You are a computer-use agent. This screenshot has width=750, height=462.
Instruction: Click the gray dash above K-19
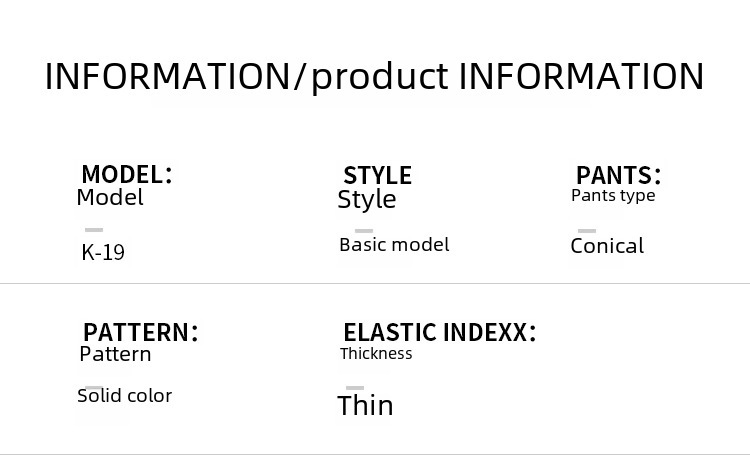[94, 230]
